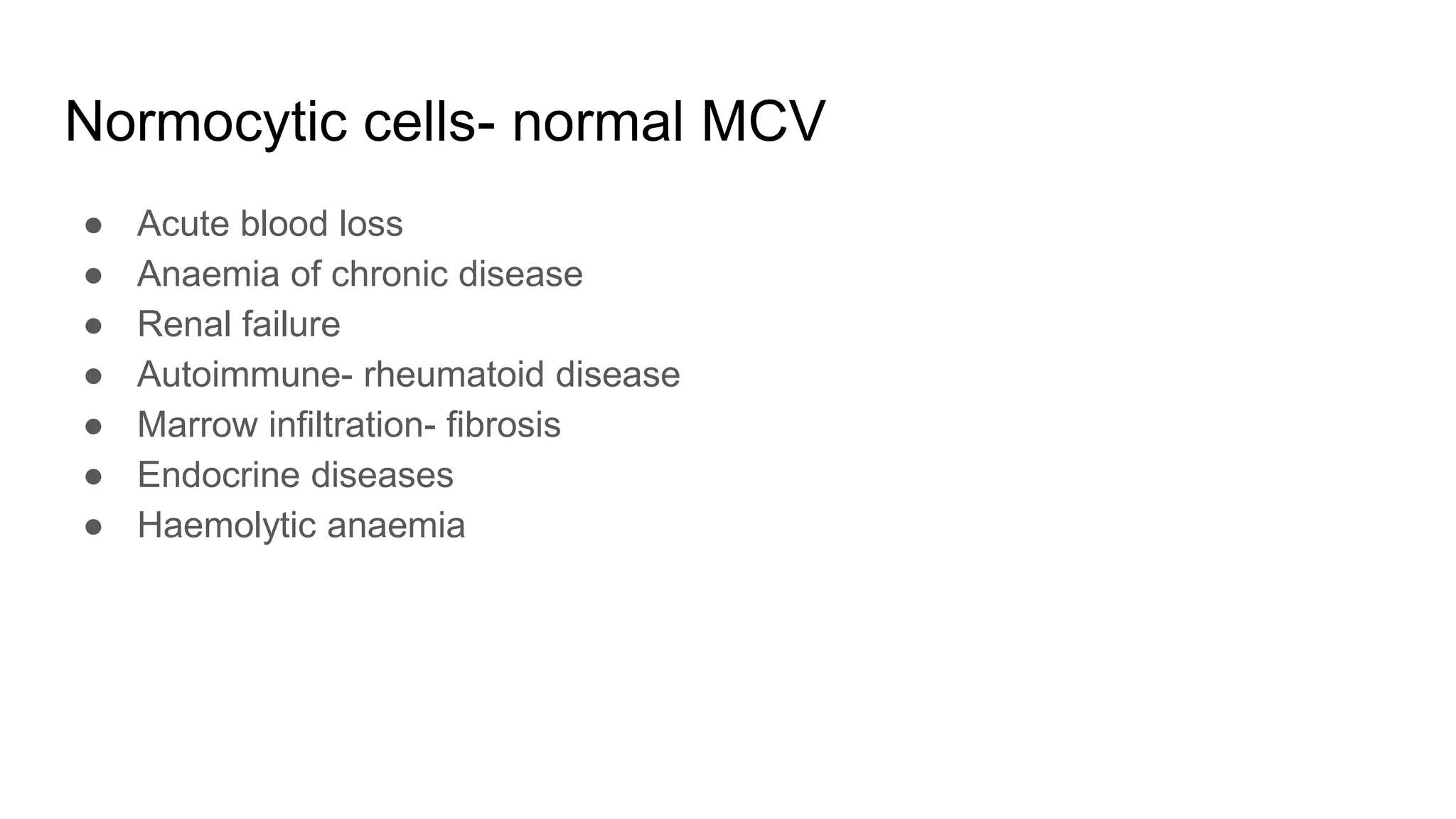
Task: Click Autoimmune- rheumatoid disease text
Action: click(409, 374)
